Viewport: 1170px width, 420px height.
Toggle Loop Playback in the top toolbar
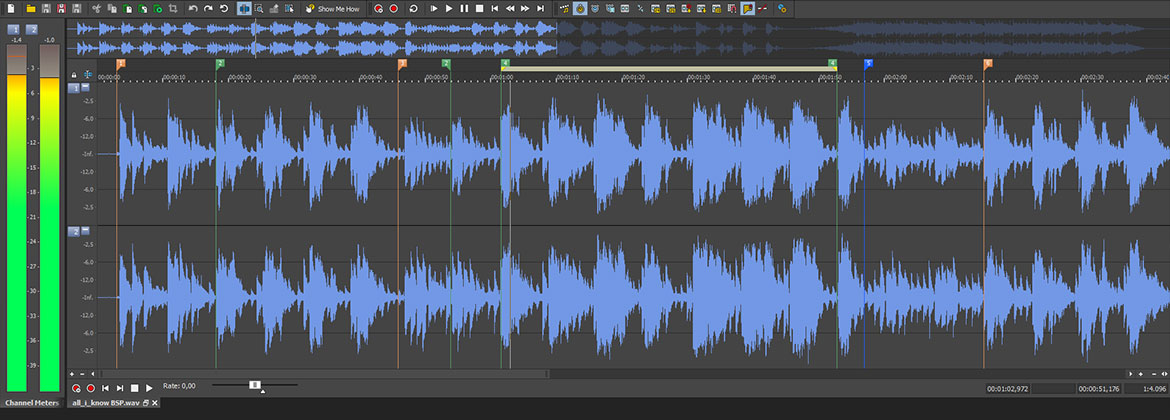click(413, 8)
